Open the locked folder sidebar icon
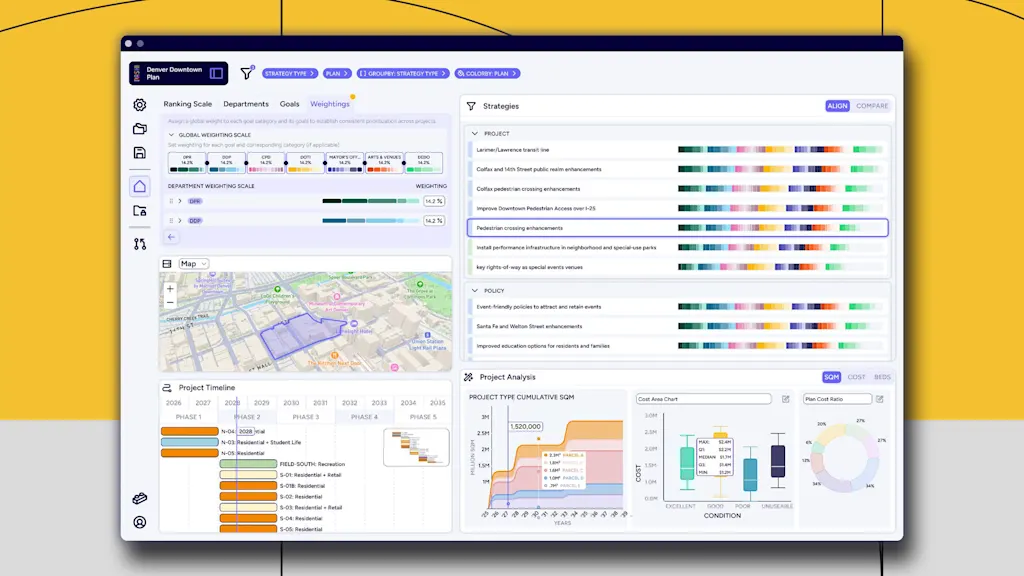The image size is (1024, 576). pos(140,211)
